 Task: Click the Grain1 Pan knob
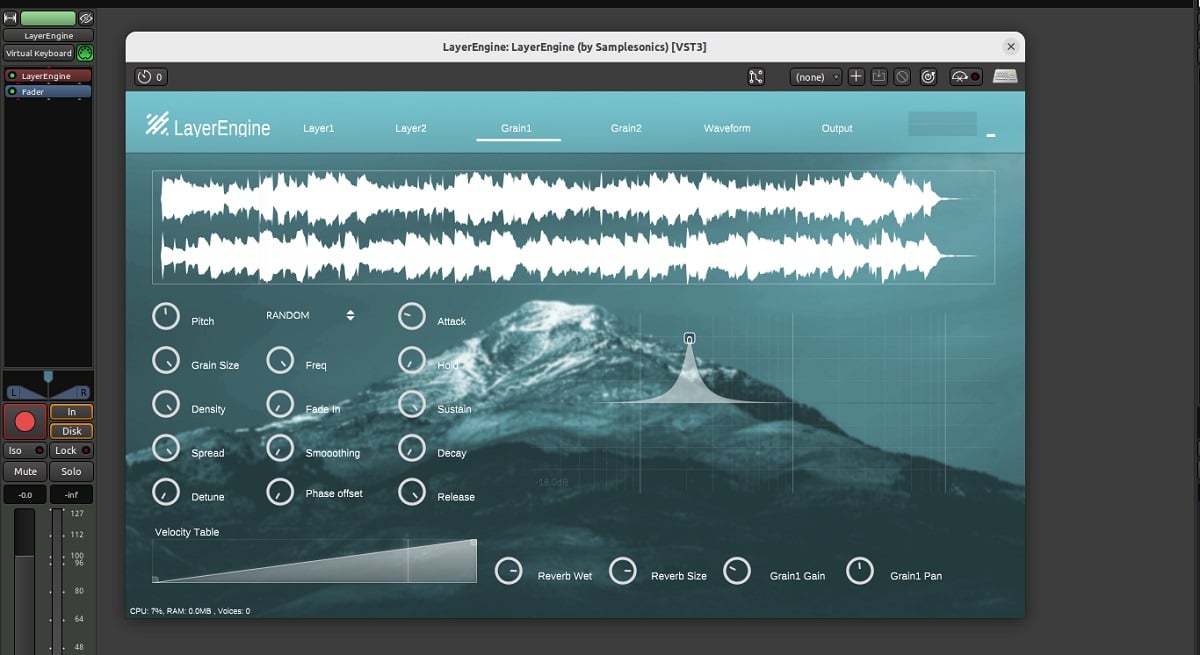pos(860,572)
